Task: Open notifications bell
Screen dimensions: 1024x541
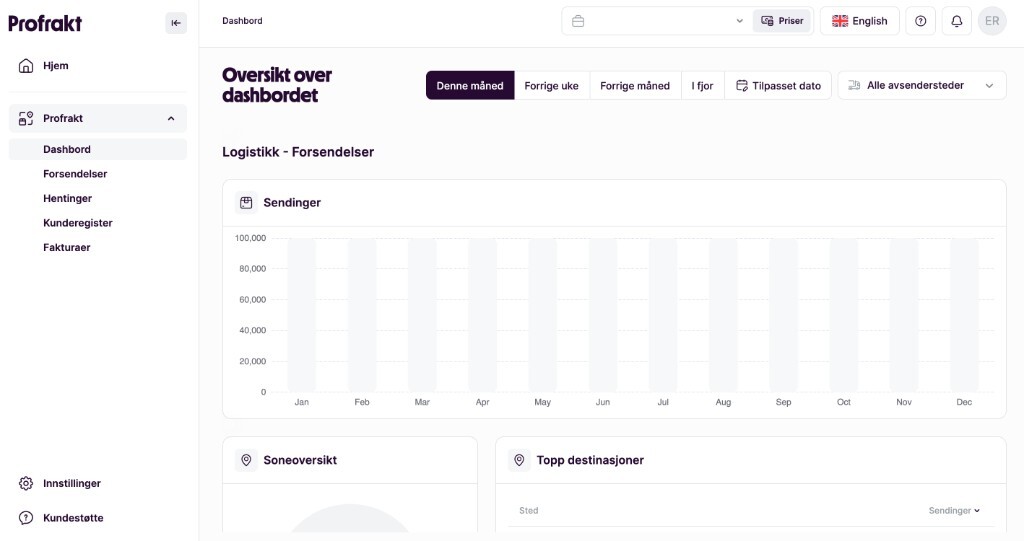Action: 957,21
